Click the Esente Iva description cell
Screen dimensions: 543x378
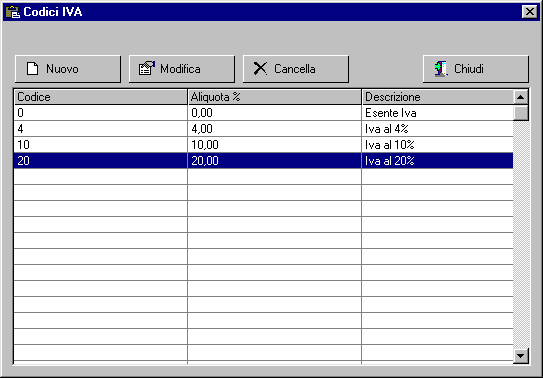437,113
